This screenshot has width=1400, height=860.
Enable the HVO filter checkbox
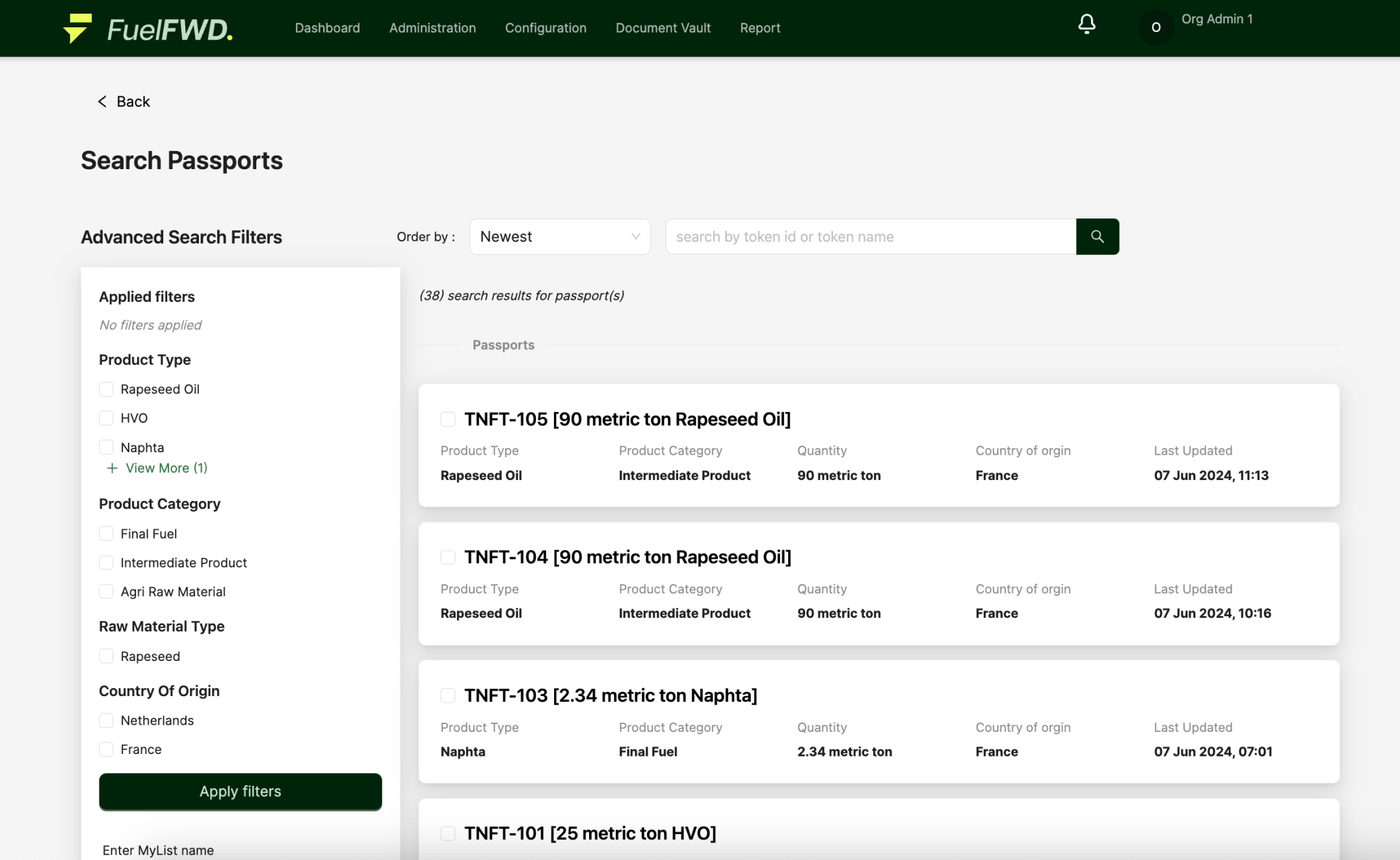tap(106, 418)
